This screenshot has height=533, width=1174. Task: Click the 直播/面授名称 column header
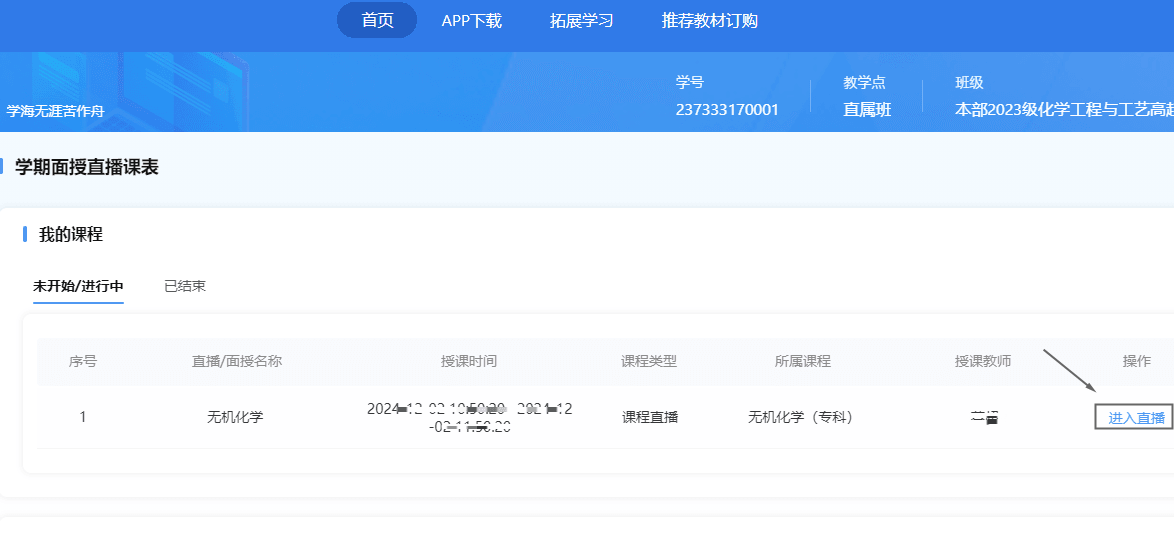(x=237, y=361)
